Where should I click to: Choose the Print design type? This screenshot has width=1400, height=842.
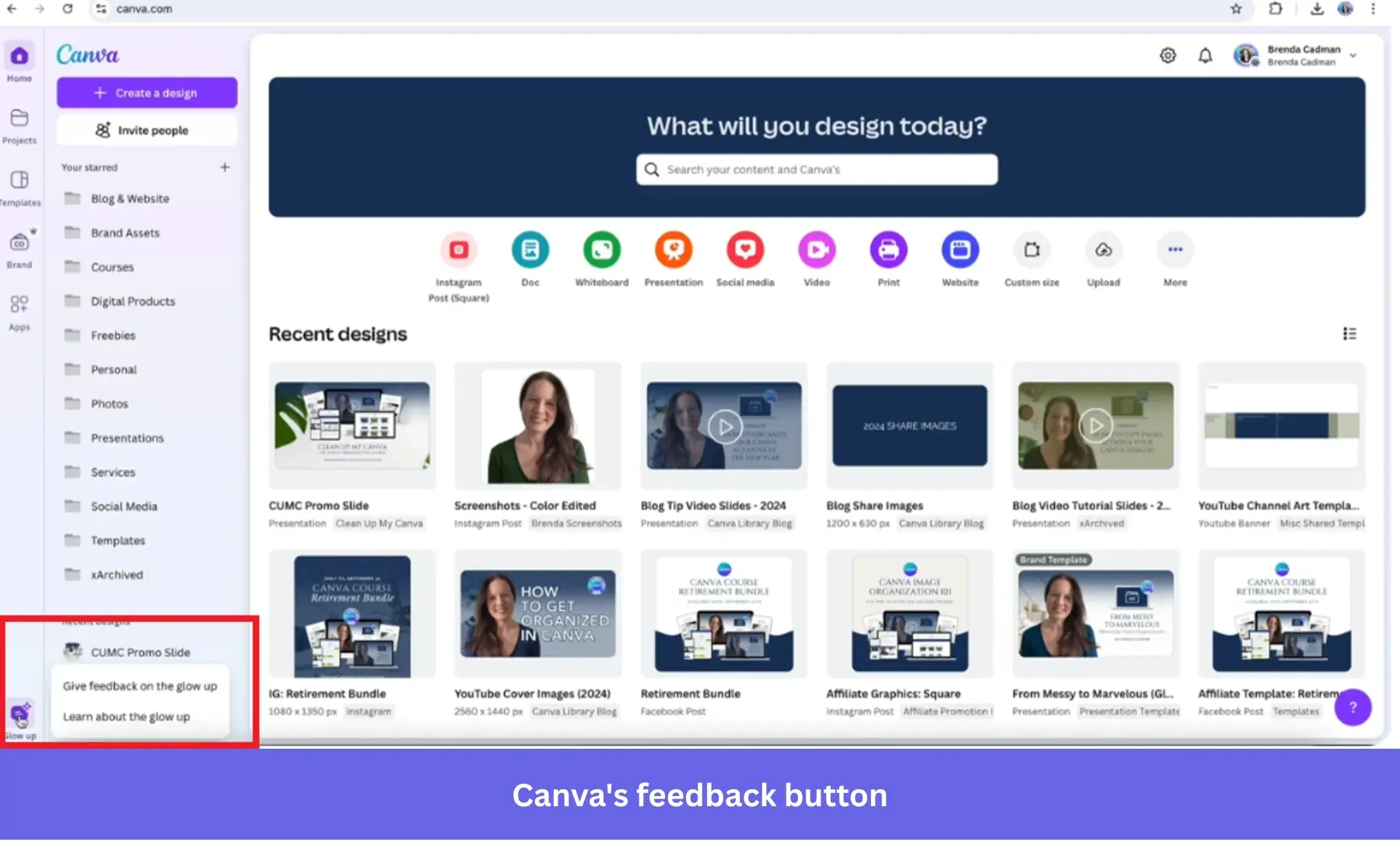tap(888, 250)
